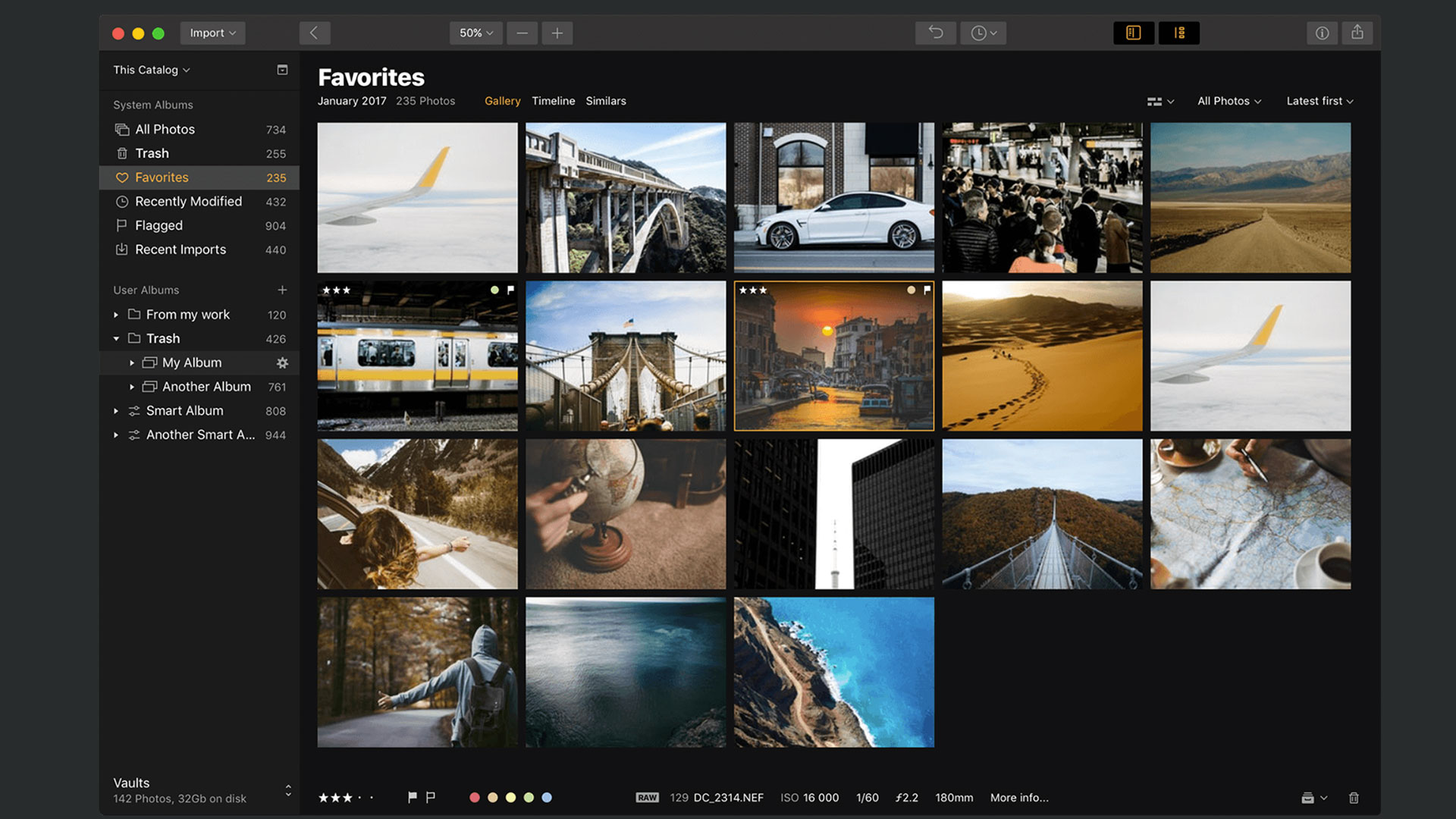Select the white sports car photo
This screenshot has width=1456, height=819.
833,197
